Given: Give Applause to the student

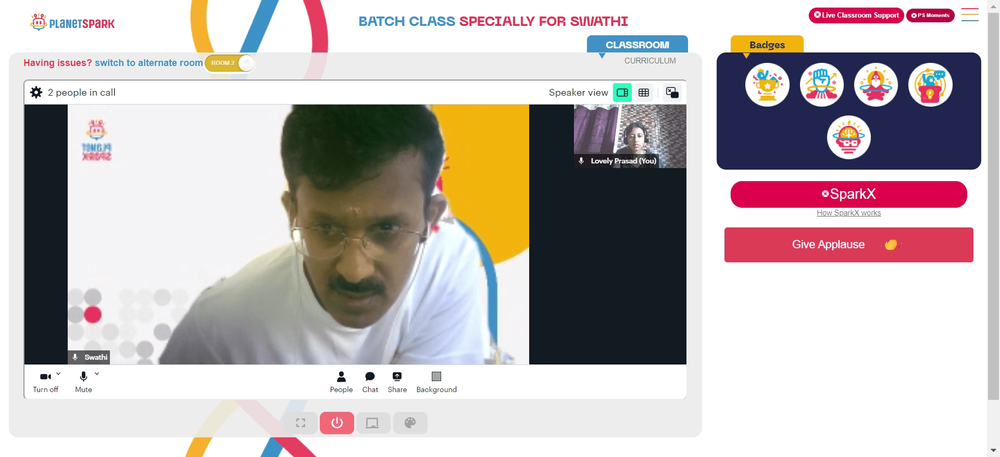Looking at the screenshot, I should pyautogui.click(x=849, y=245).
